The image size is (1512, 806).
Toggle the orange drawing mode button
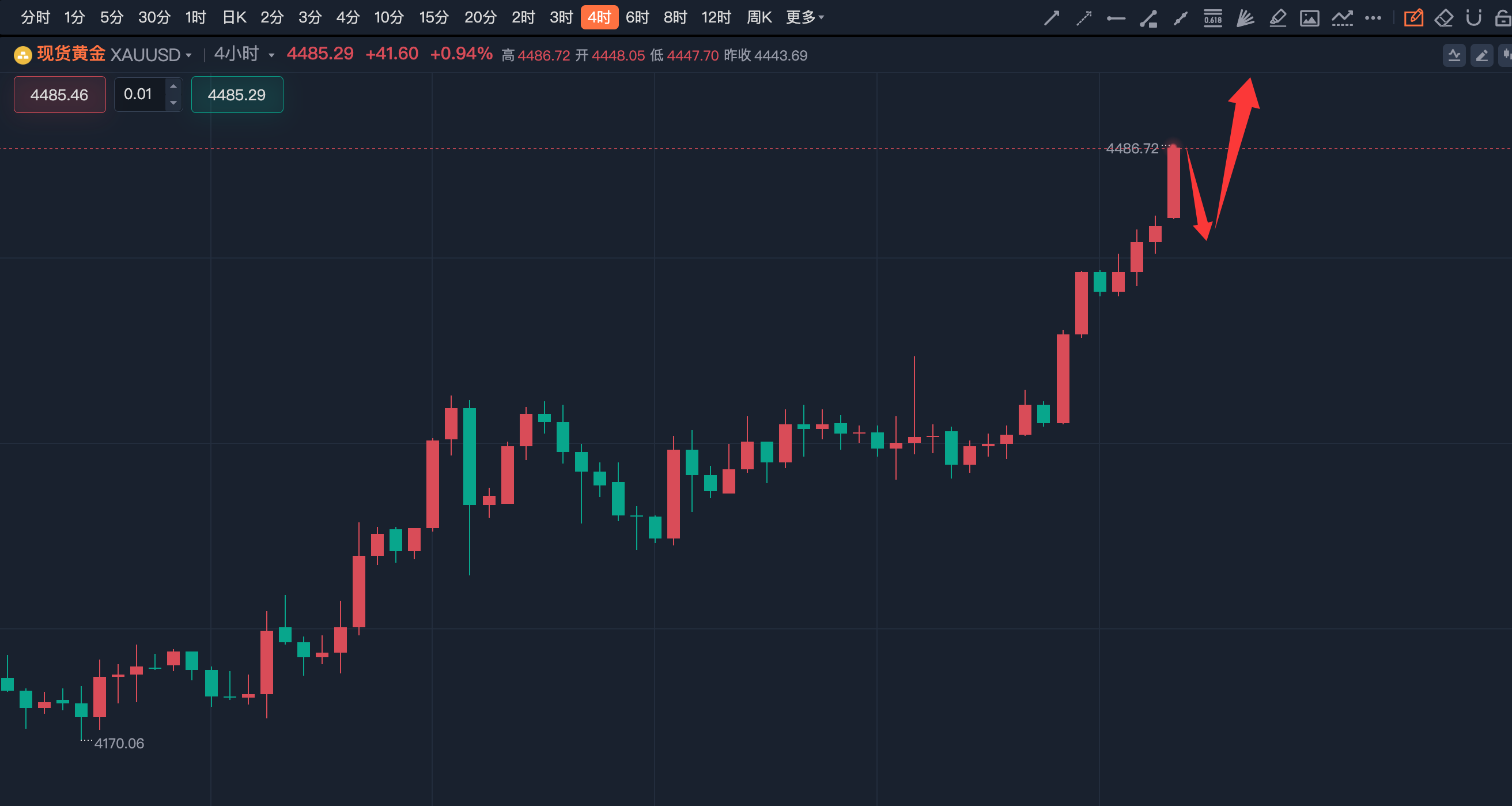click(1413, 18)
